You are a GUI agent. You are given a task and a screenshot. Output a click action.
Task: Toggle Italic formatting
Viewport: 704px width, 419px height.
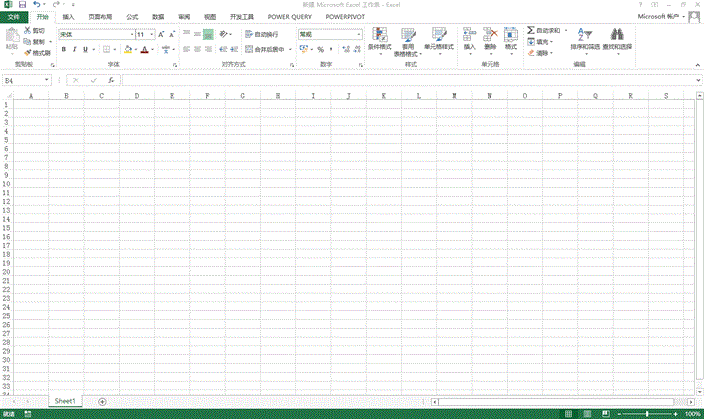75,49
